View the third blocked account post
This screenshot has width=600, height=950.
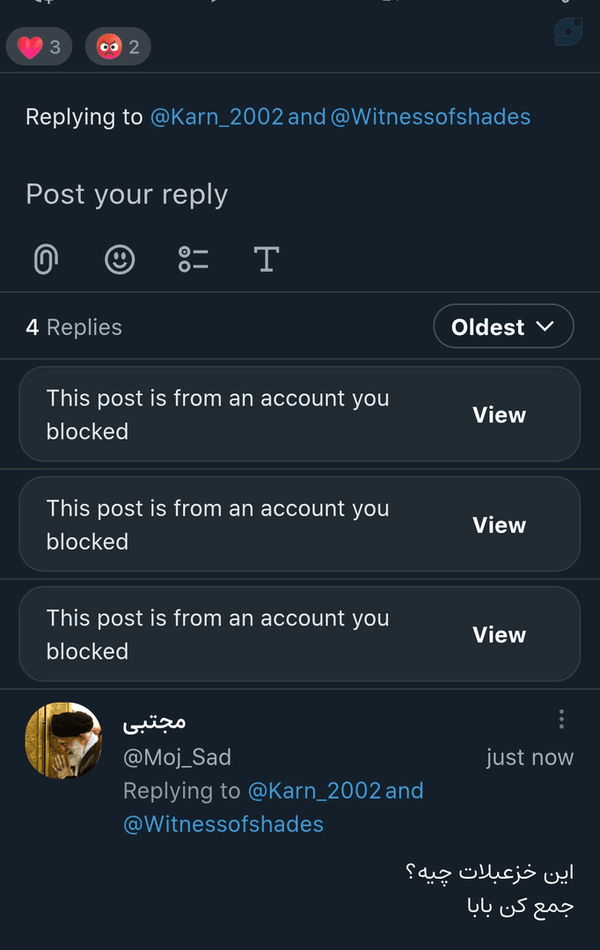point(499,635)
